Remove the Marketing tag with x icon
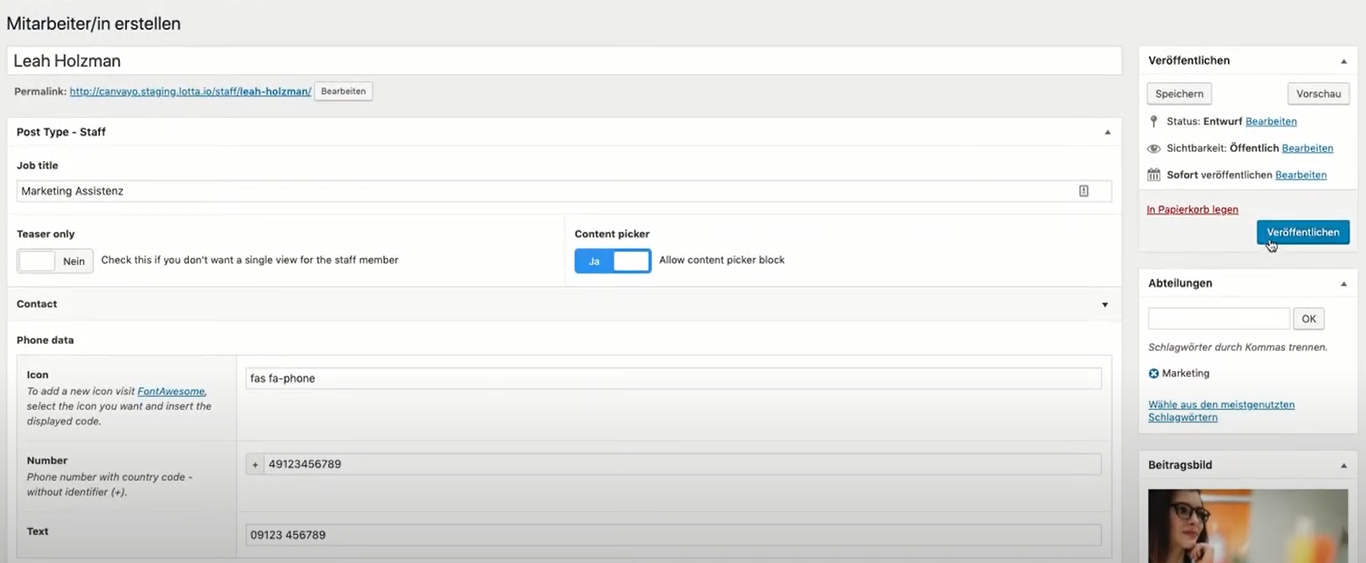Viewport: 1366px width, 563px height. pyautogui.click(x=1153, y=373)
